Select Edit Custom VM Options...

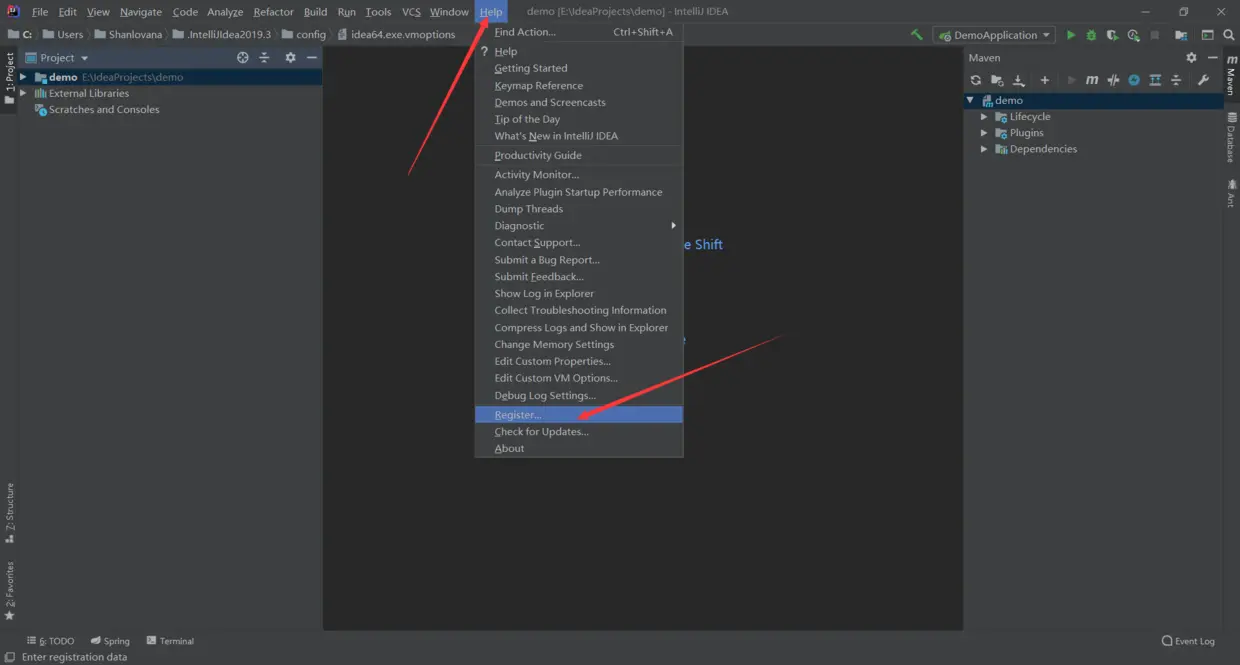(578, 378)
